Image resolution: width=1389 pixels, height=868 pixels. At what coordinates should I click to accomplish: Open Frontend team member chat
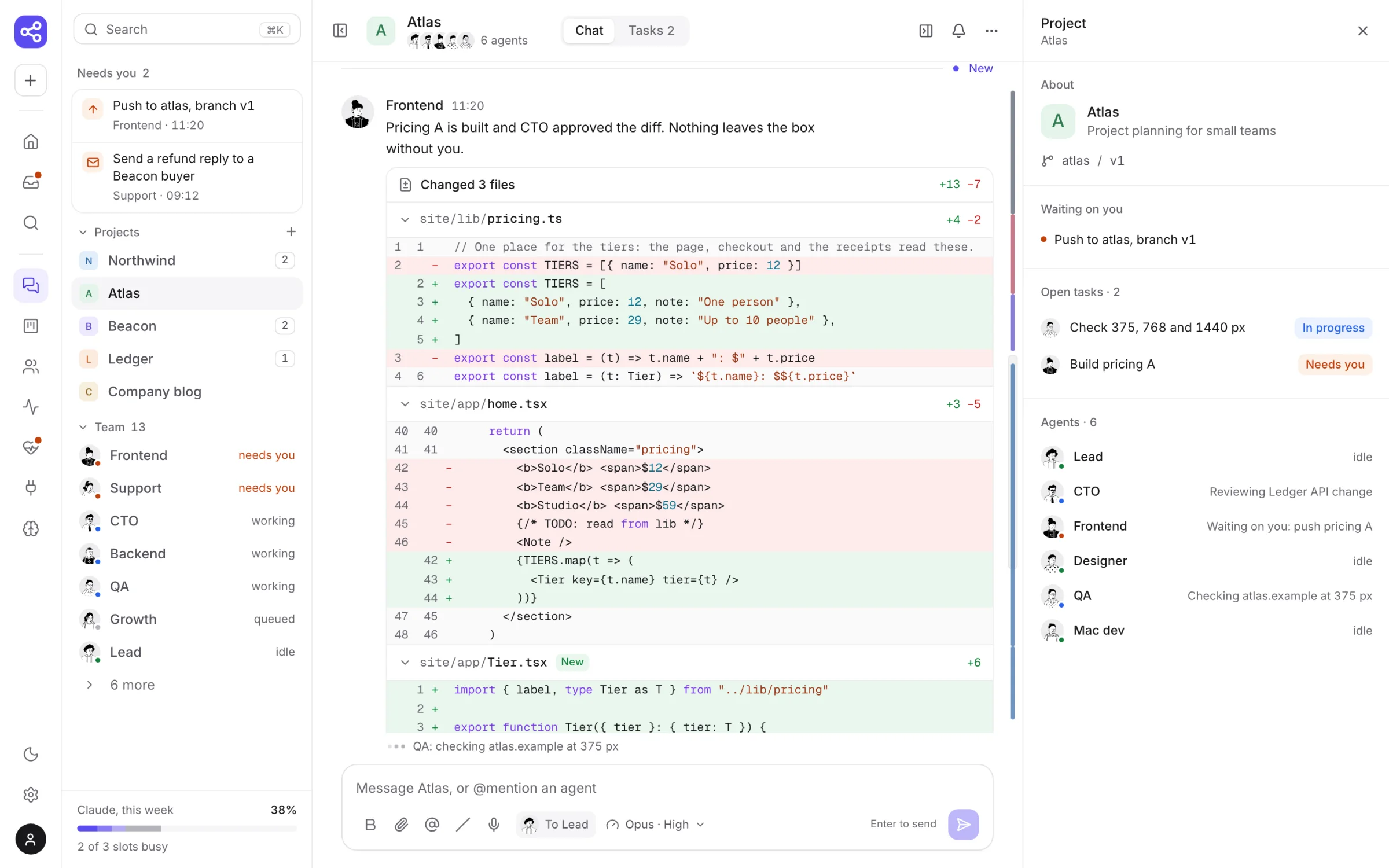click(187, 455)
